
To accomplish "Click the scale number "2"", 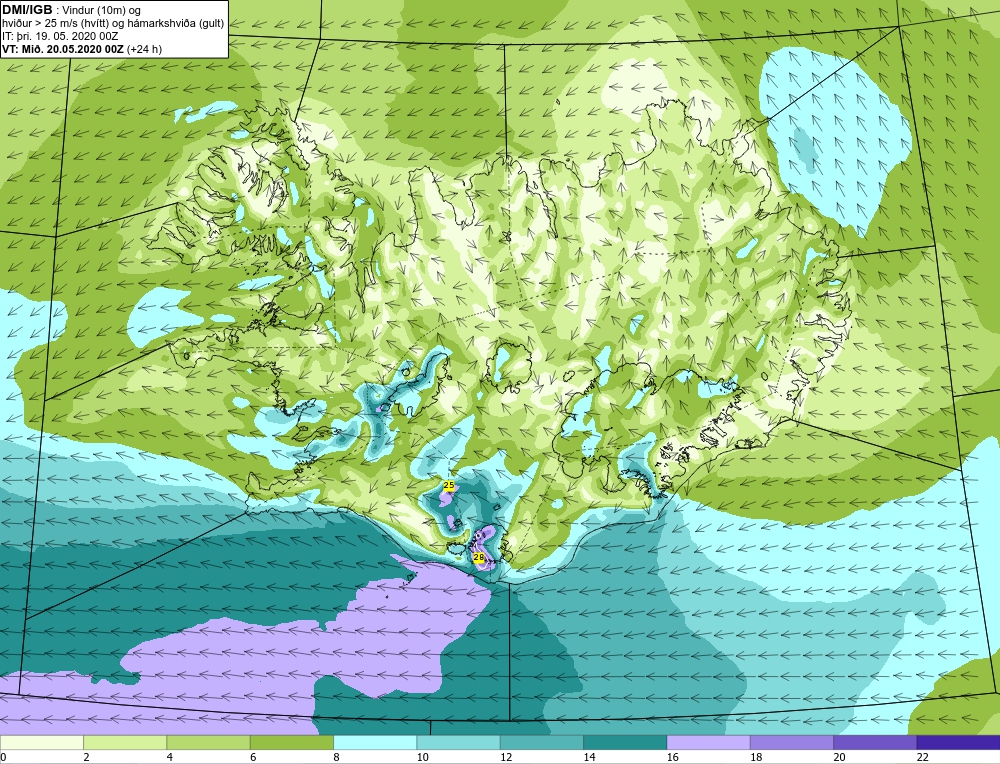I will 87,758.
